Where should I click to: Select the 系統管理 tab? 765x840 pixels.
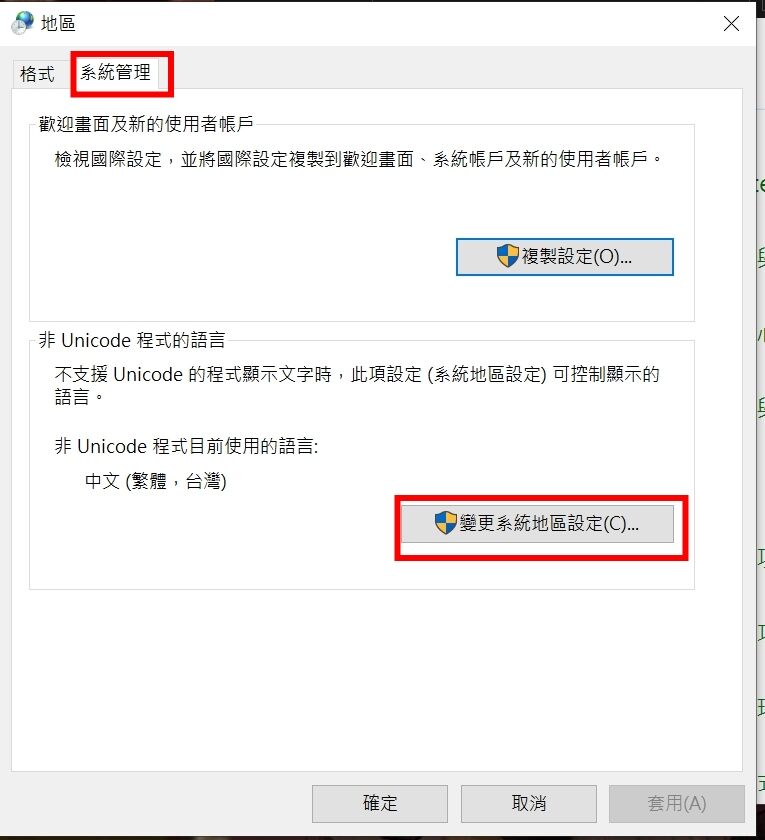click(x=116, y=72)
